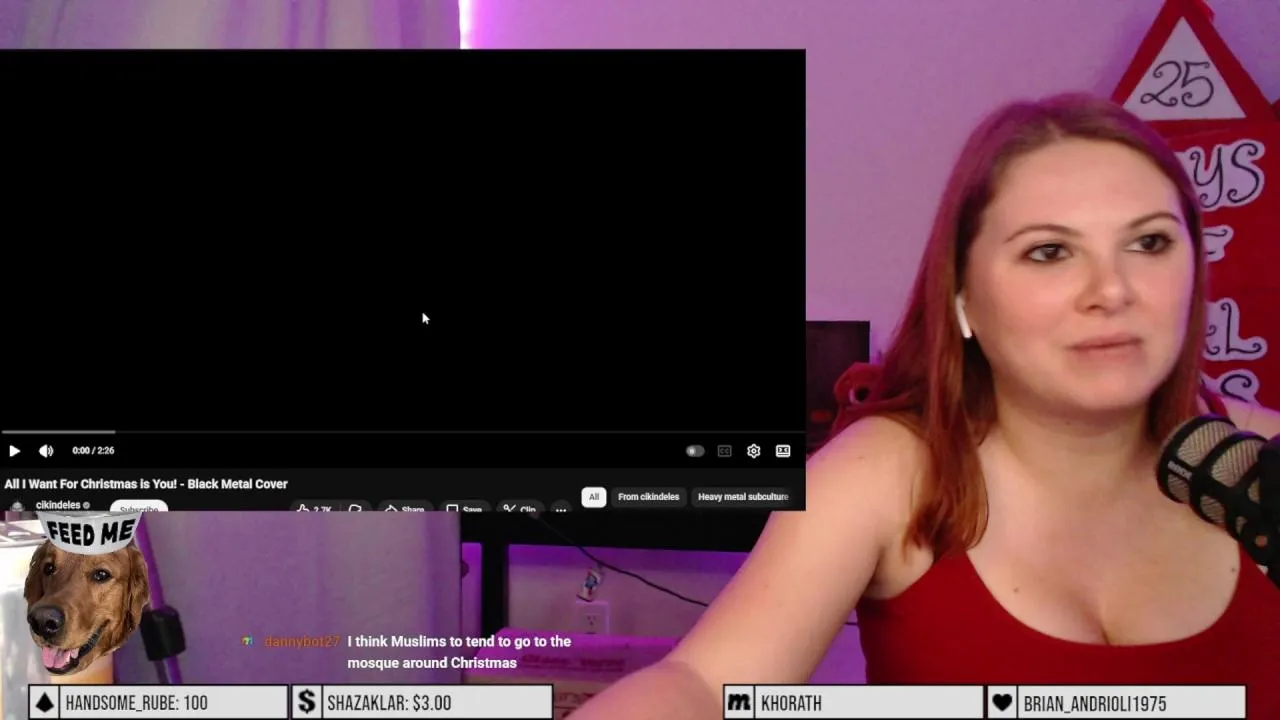Seek using the video progress bar
The height and width of the screenshot is (720, 1280).
(x=402, y=432)
